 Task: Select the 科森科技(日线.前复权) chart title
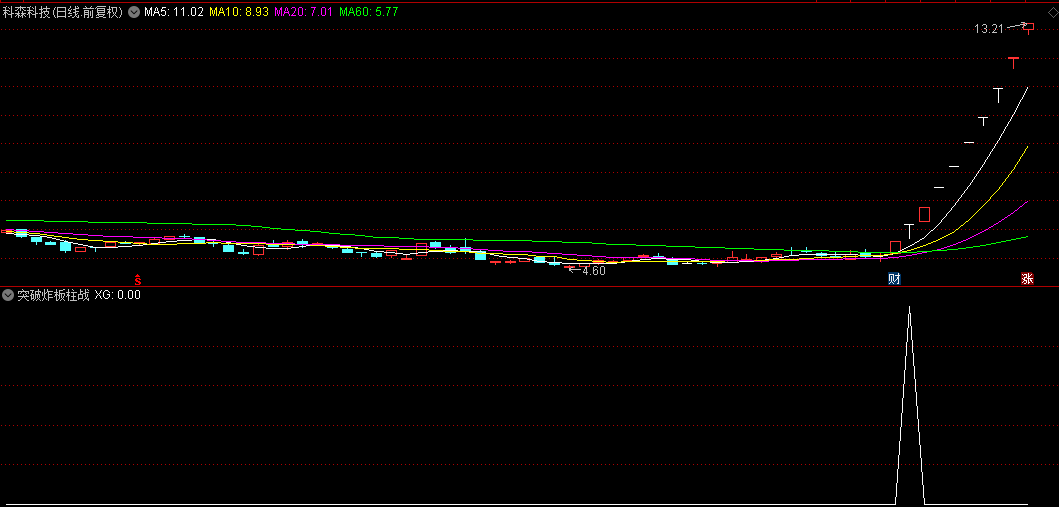coord(62,11)
